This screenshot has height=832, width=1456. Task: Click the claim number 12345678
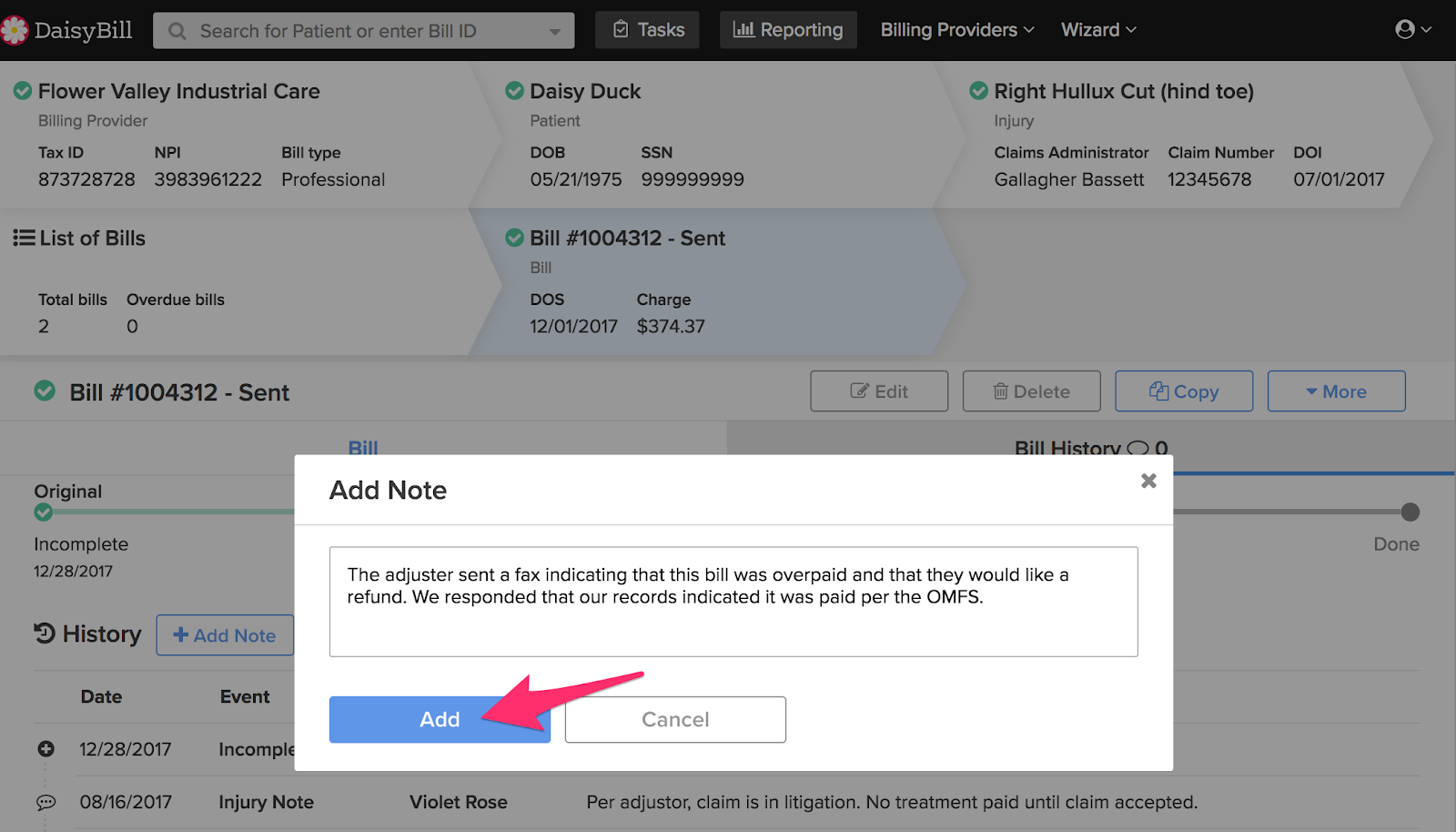coord(1209,179)
